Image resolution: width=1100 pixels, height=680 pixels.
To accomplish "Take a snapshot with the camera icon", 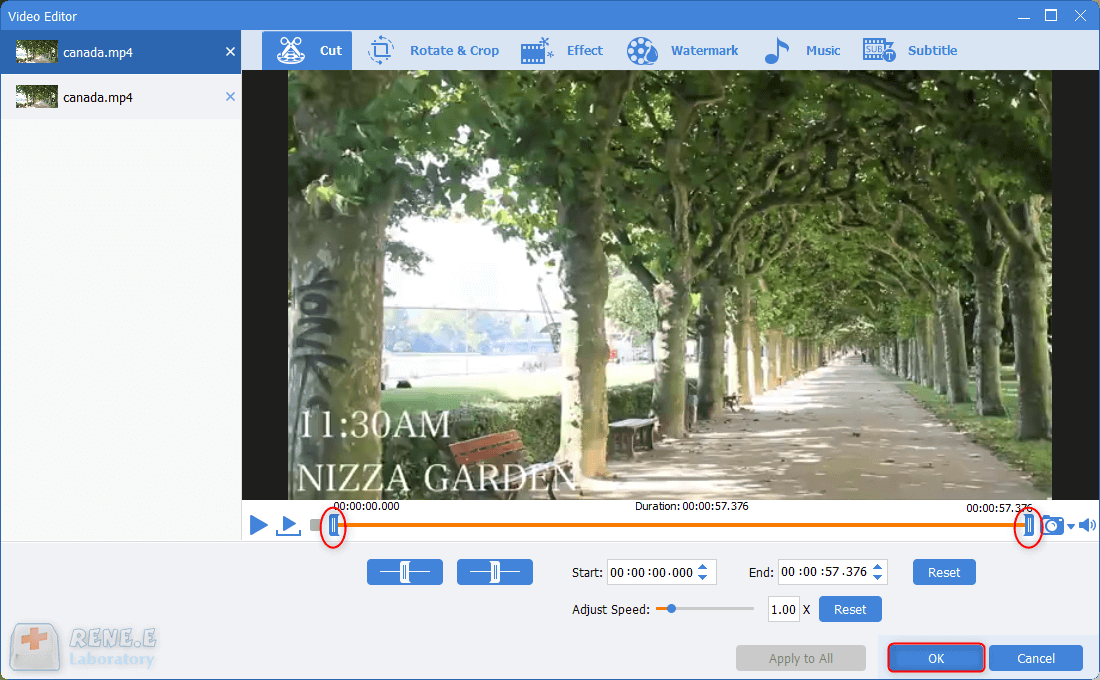I will 1052,525.
